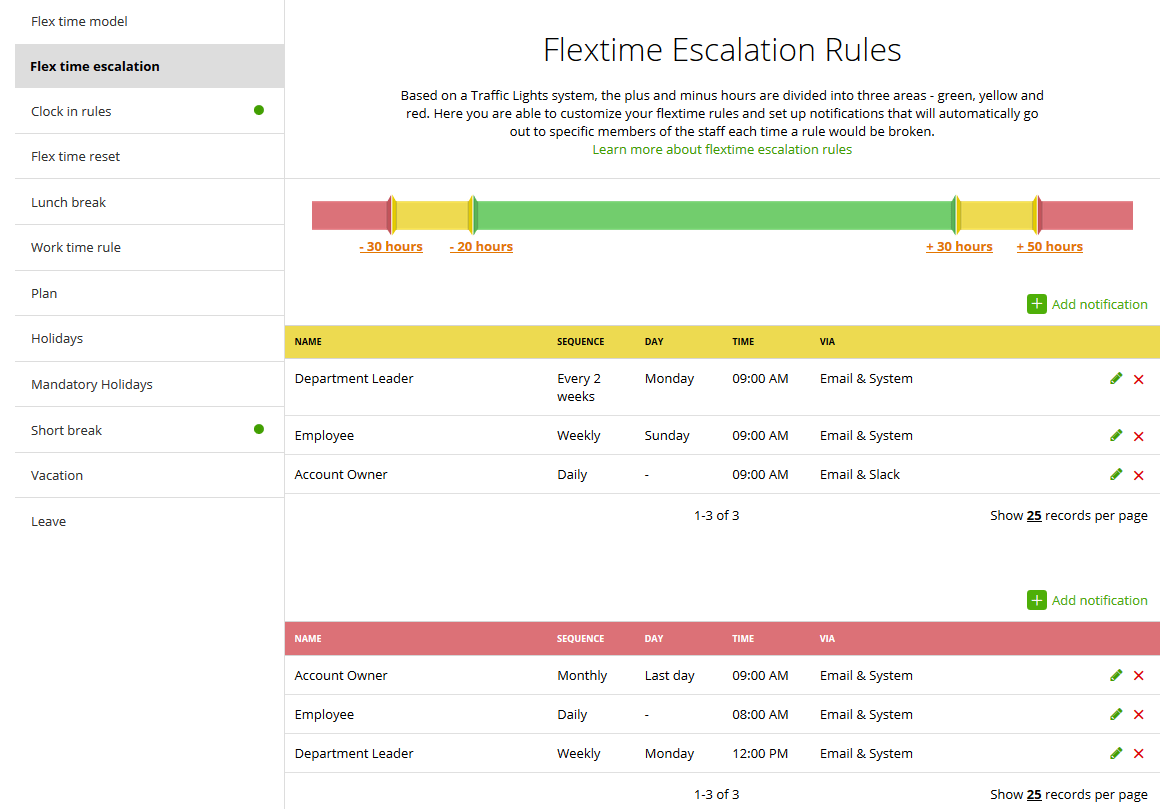Click the green status dot beside Short break
Screen dimensions: 1160x810
coord(259,429)
